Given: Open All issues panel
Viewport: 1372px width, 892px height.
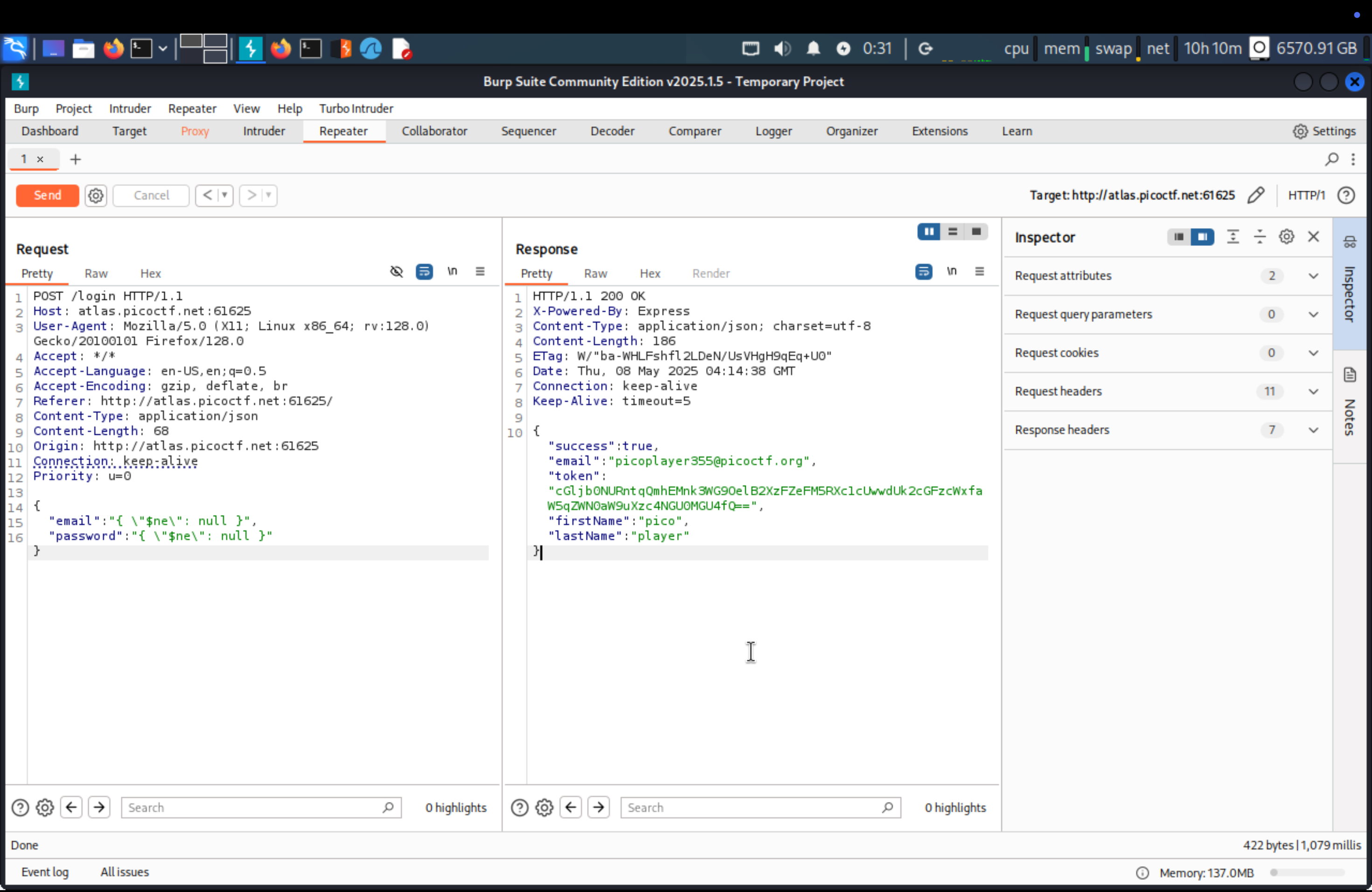Looking at the screenshot, I should coord(125,872).
